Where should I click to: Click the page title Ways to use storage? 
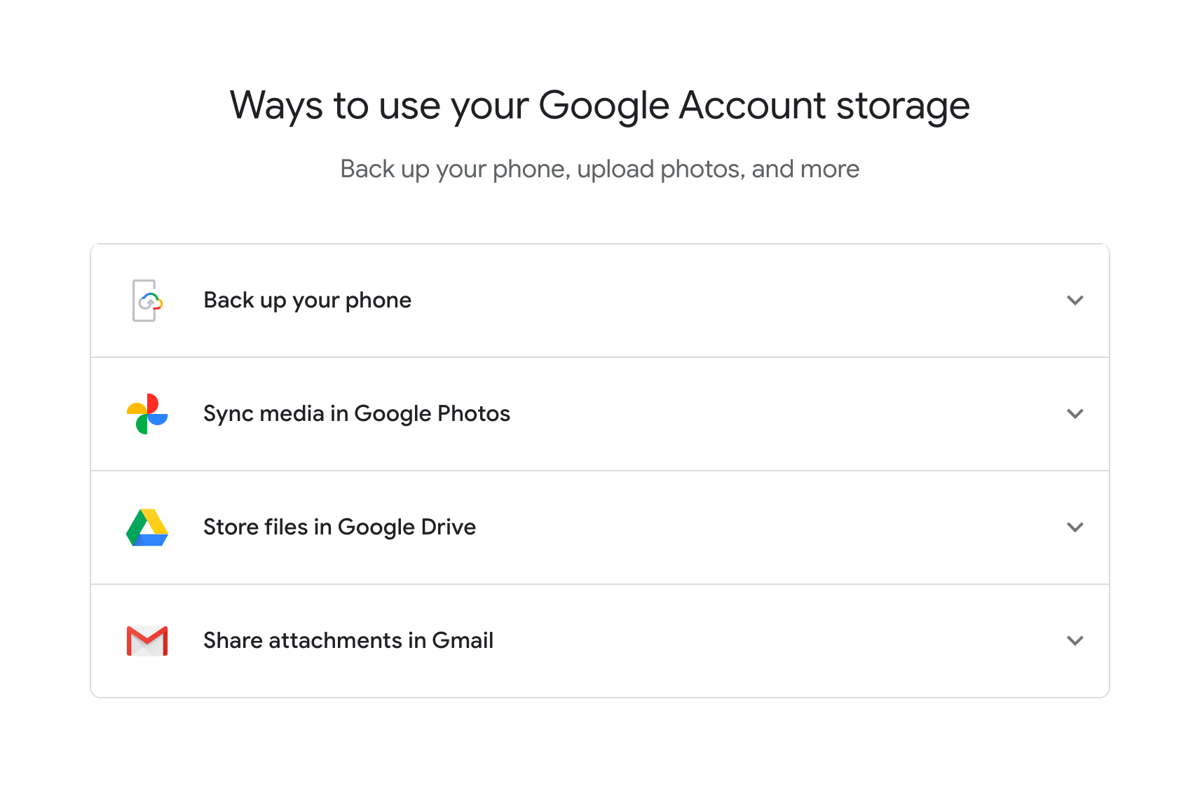click(x=600, y=105)
